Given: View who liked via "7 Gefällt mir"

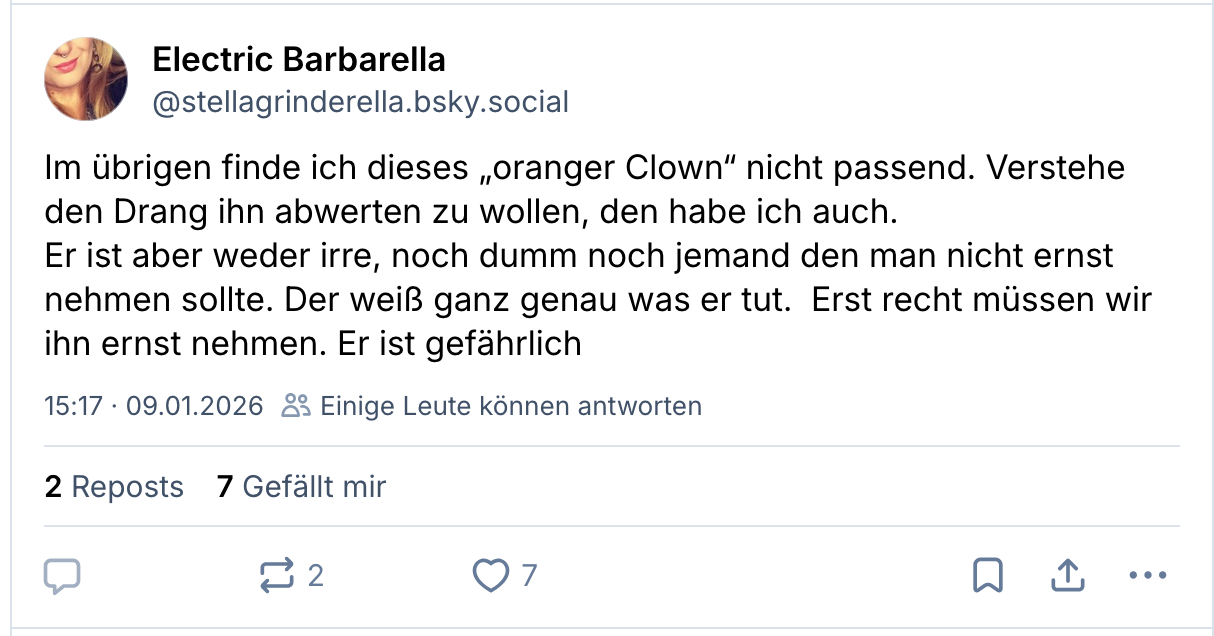Looking at the screenshot, I should point(301,487).
